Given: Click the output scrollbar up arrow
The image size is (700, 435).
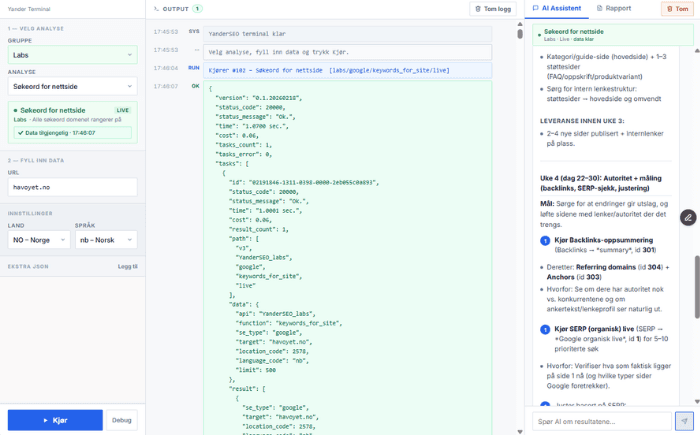Looking at the screenshot, I should [520, 24].
